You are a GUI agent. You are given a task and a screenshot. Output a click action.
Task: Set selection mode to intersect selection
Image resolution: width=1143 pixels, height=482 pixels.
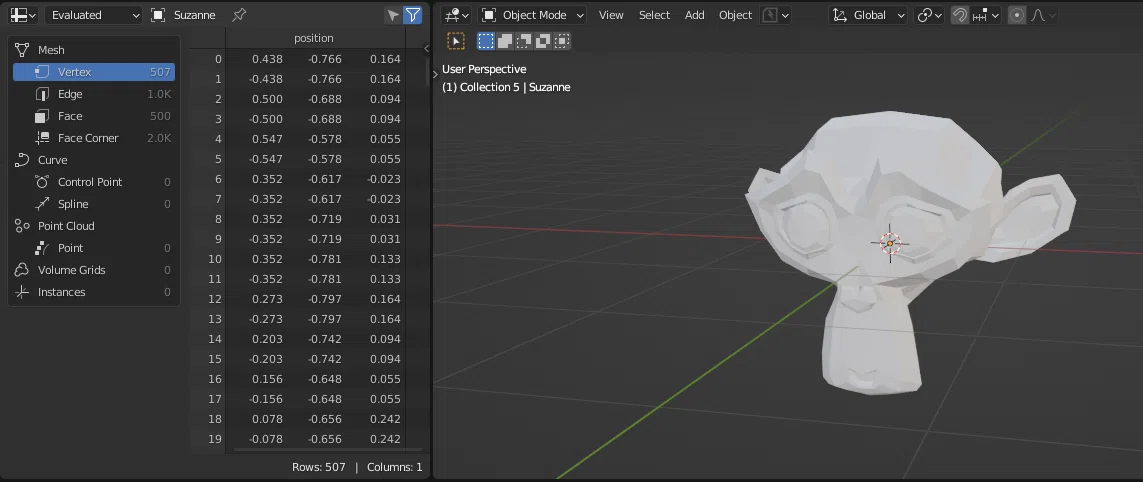[x=561, y=42]
